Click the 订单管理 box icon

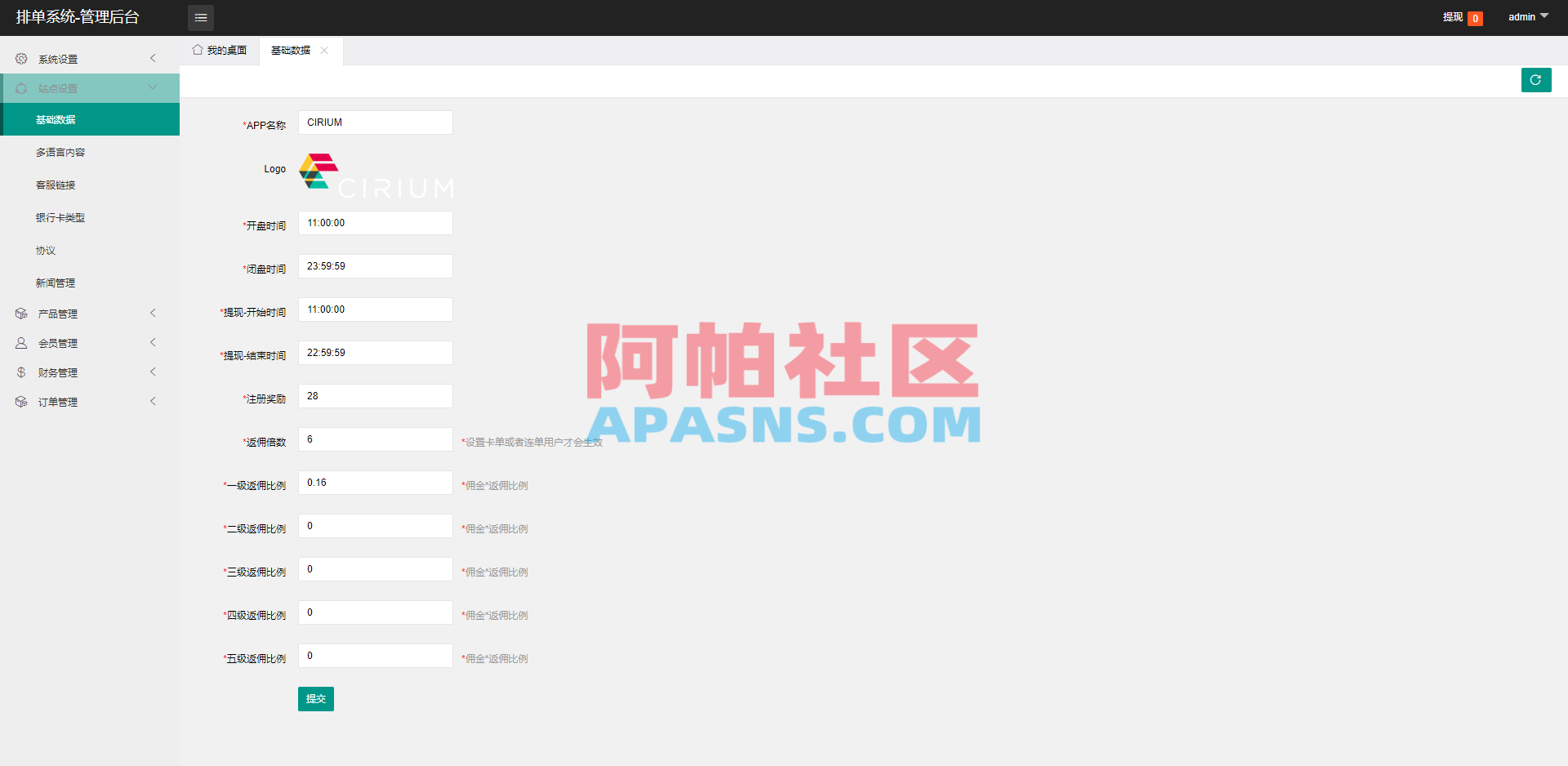(21, 401)
